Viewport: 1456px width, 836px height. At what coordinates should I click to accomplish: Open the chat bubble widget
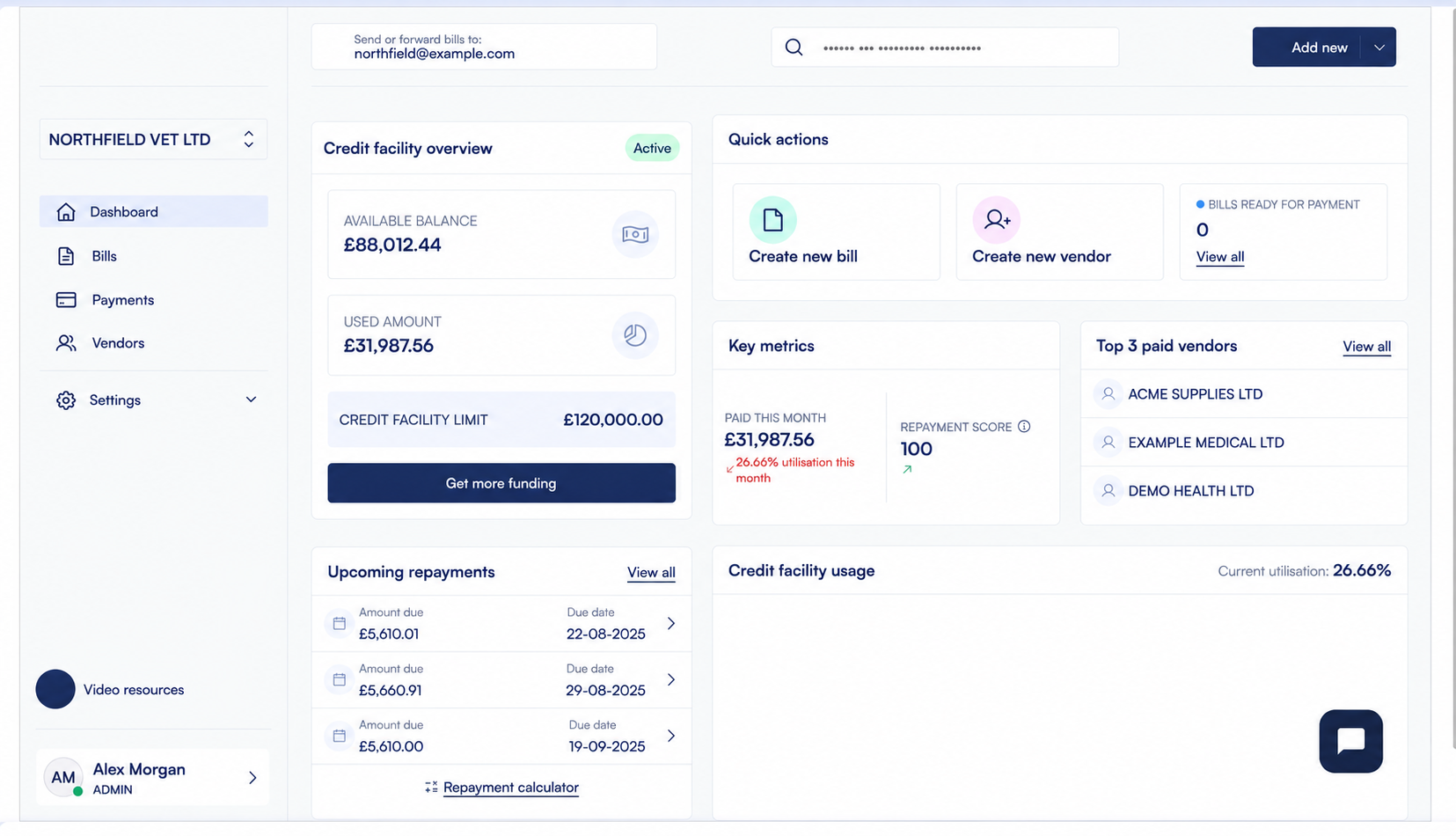click(x=1350, y=741)
